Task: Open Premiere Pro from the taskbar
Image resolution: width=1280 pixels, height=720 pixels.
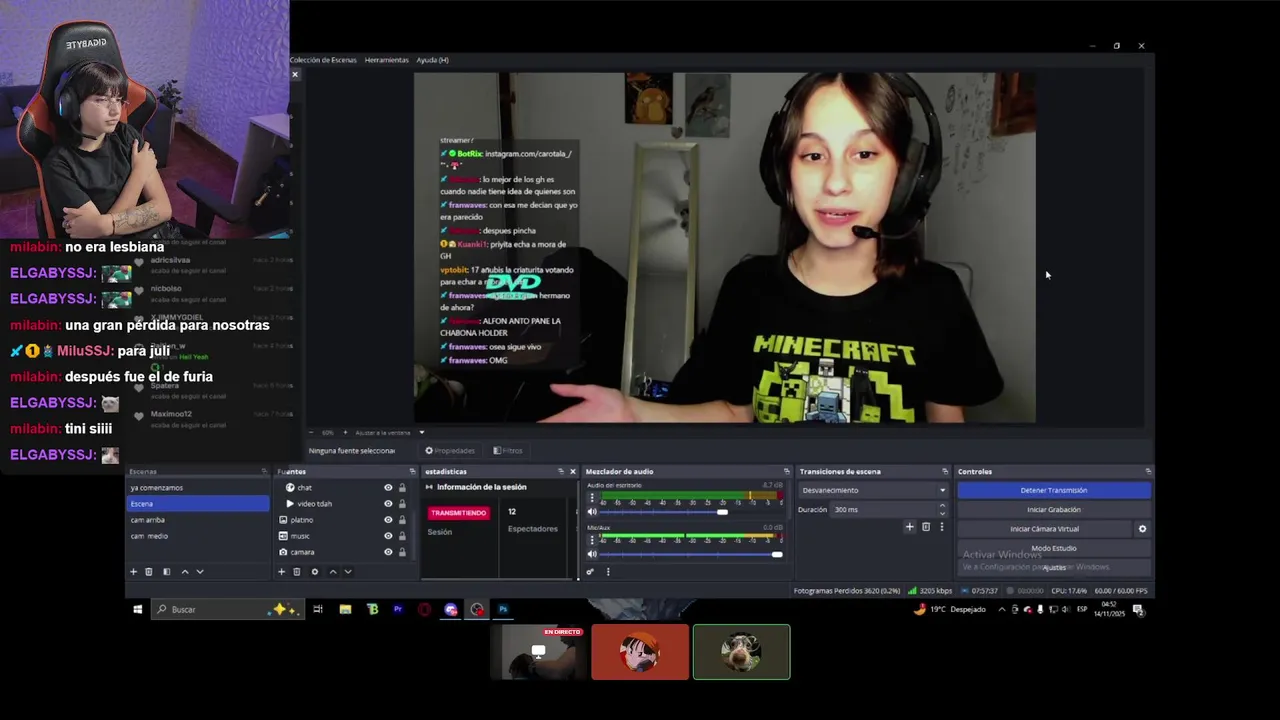Action: tap(398, 609)
